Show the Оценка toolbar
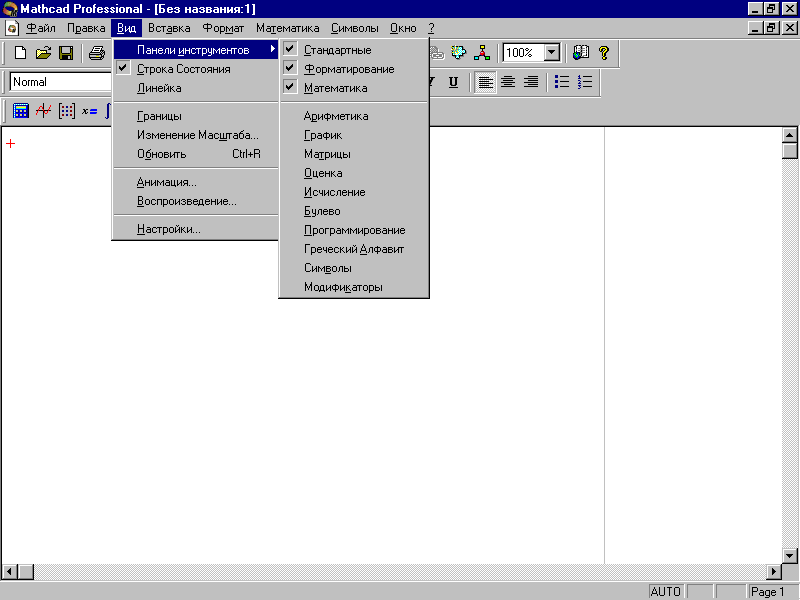This screenshot has height=600, width=800. click(x=354, y=173)
